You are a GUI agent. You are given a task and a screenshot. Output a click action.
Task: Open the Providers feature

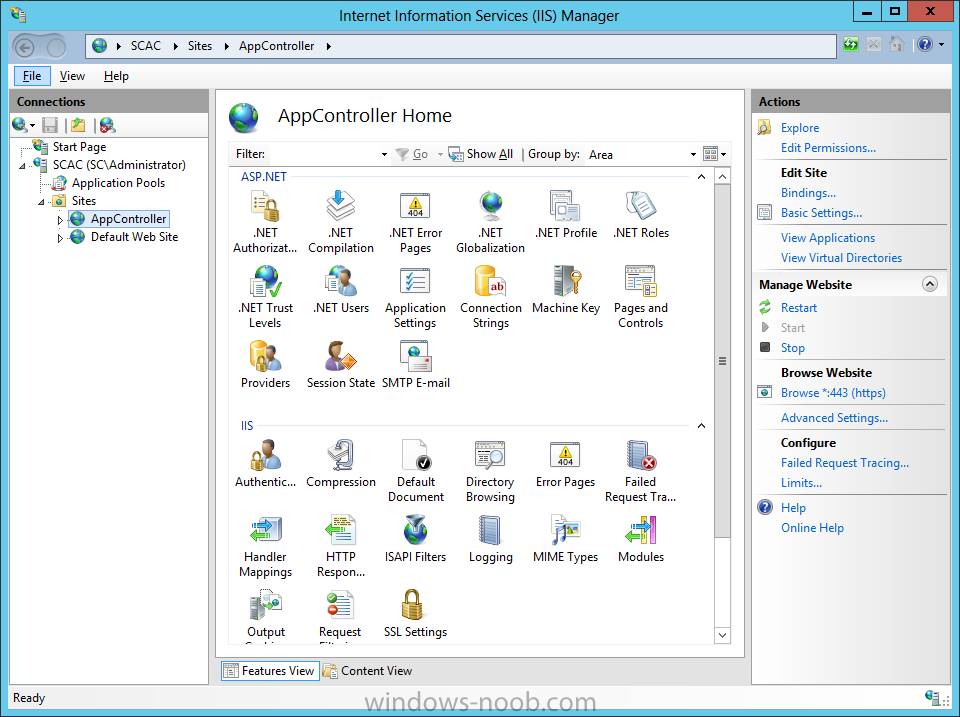tap(265, 365)
